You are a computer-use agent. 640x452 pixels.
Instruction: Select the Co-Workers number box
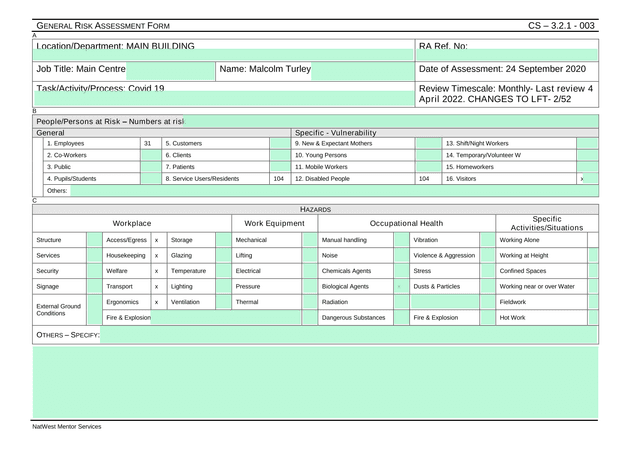151,155
